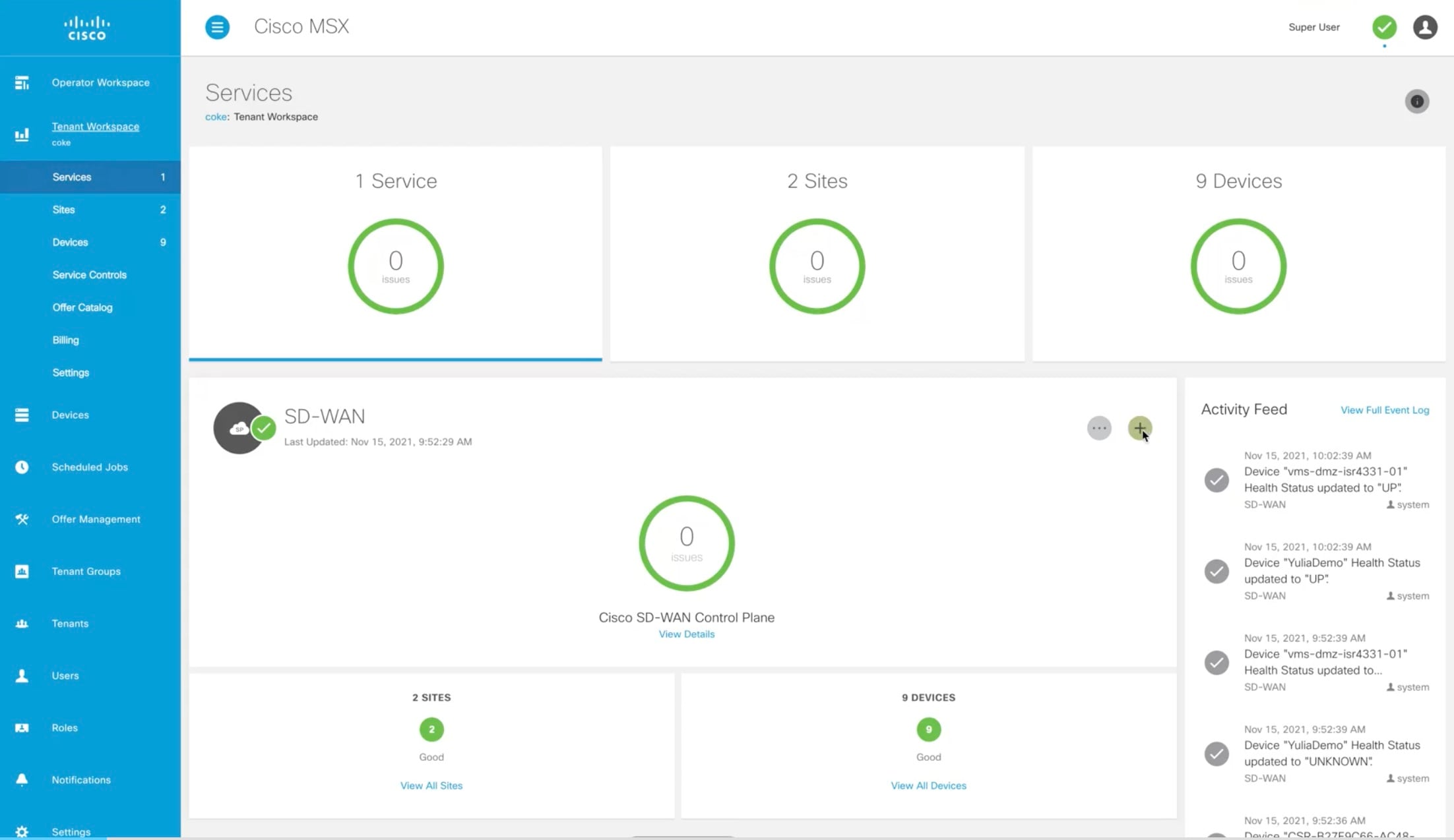The height and width of the screenshot is (840, 1454).
Task: Open the user profile avatar
Action: click(1425, 27)
